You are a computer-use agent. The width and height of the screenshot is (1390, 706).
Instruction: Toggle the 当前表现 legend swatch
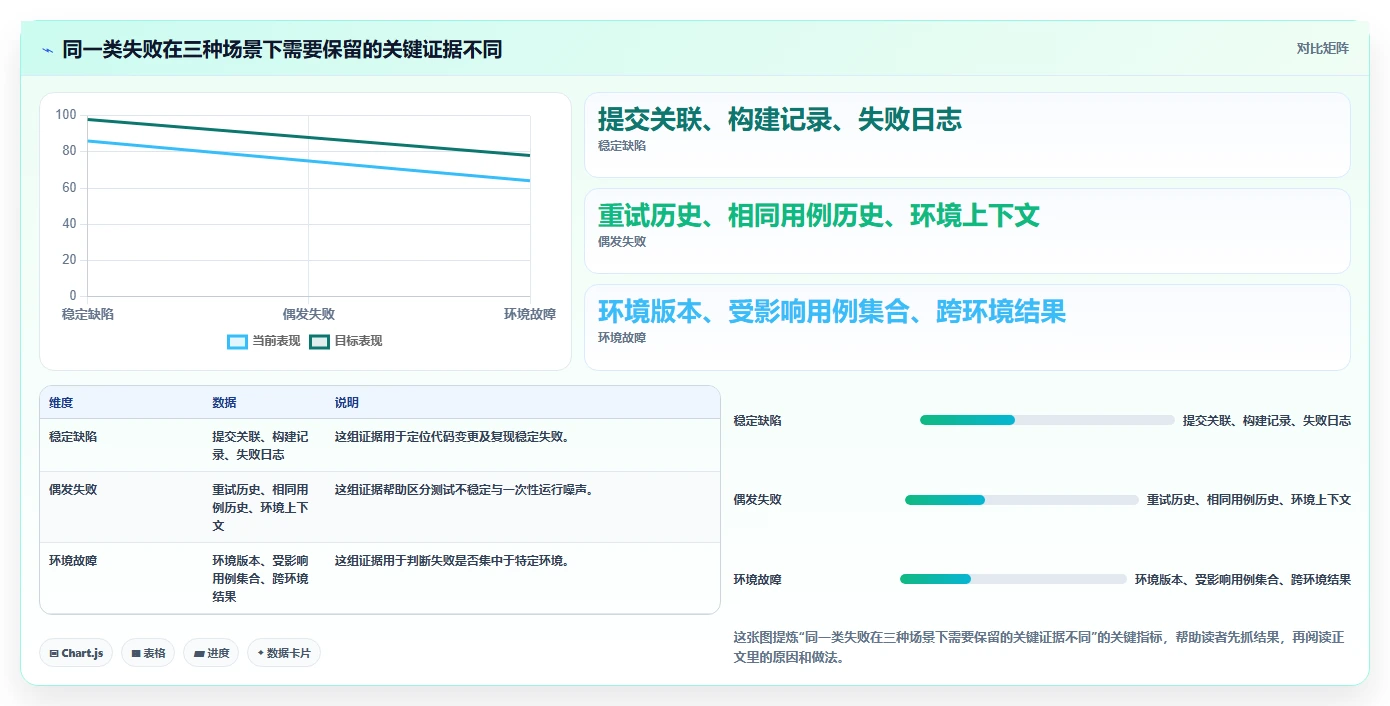coord(237,341)
